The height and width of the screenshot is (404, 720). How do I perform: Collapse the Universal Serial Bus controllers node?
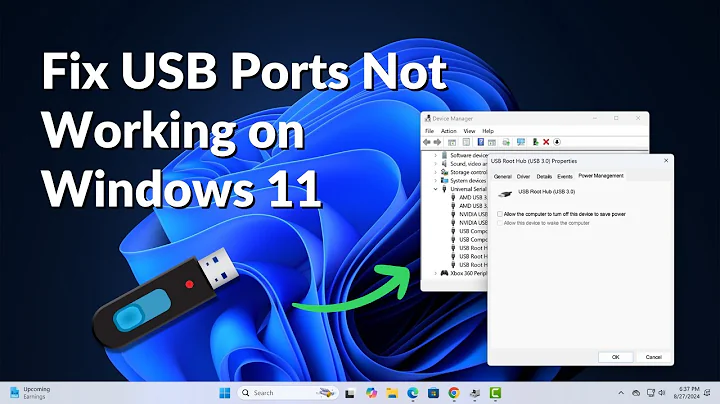[x=435, y=189]
